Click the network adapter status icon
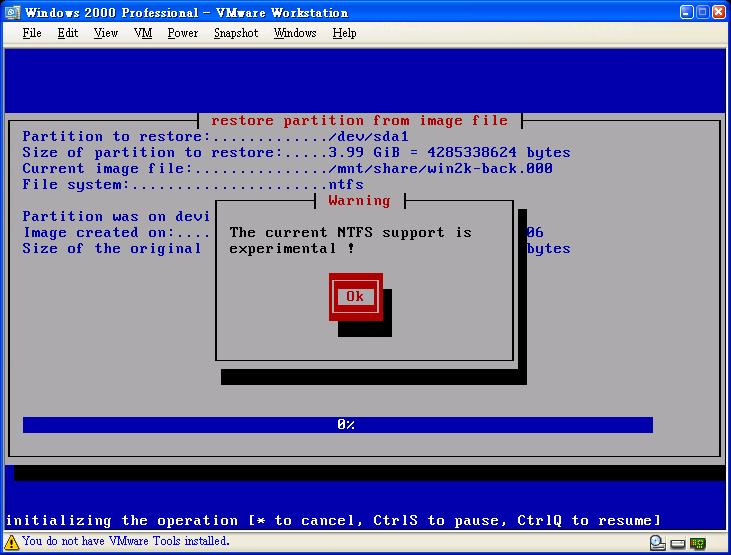731x555 pixels. [698, 543]
